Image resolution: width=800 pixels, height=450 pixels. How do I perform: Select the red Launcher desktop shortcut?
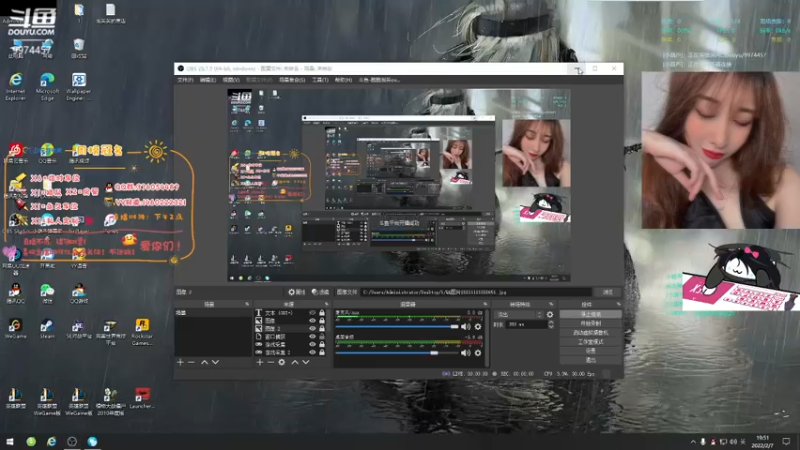click(142, 397)
